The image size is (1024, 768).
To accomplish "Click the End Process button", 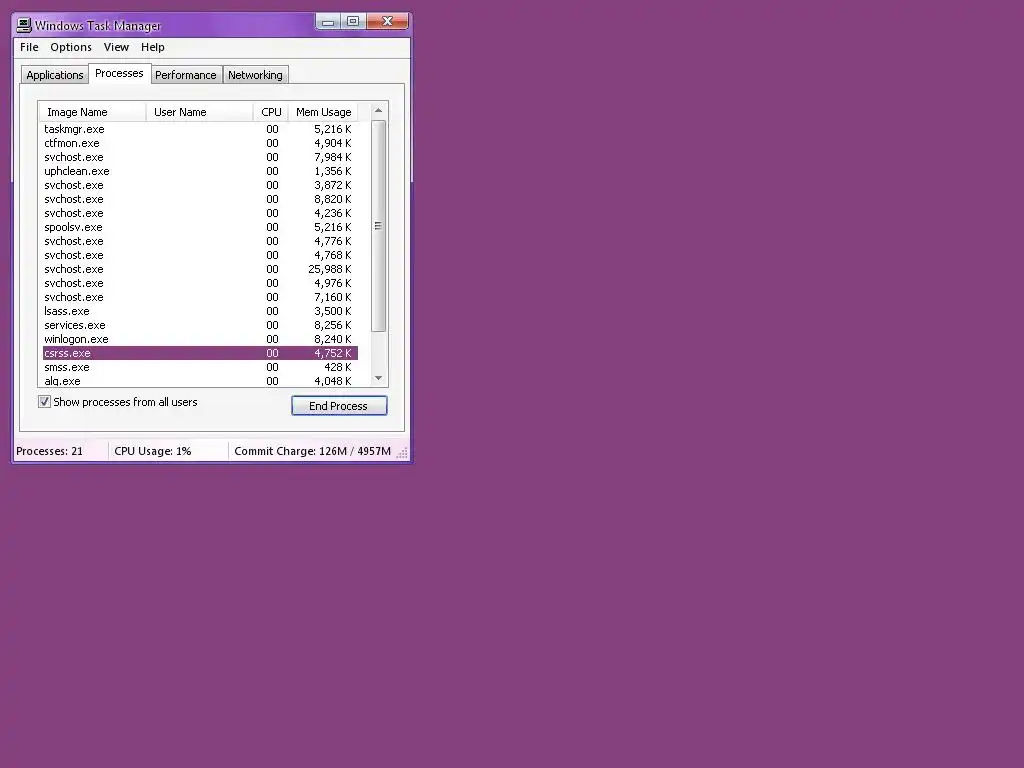I will (339, 406).
